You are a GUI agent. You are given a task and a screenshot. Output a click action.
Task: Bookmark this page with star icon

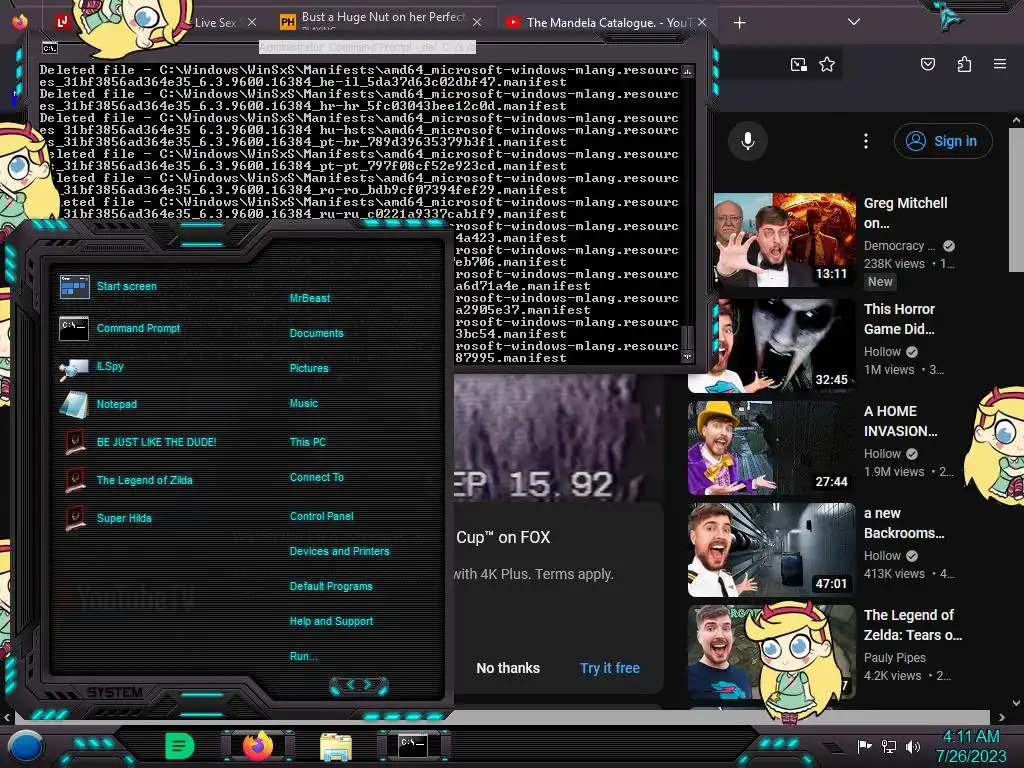coord(827,64)
